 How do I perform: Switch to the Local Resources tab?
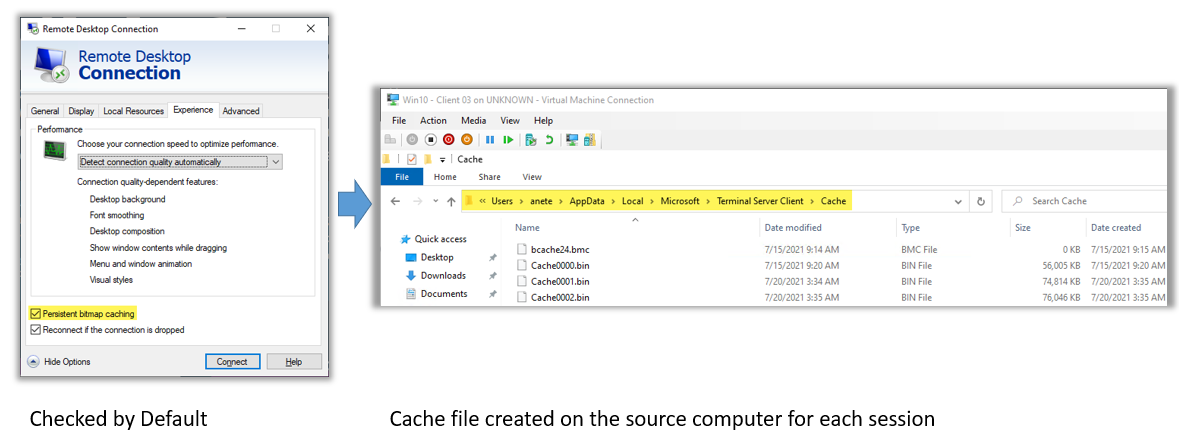point(133,111)
